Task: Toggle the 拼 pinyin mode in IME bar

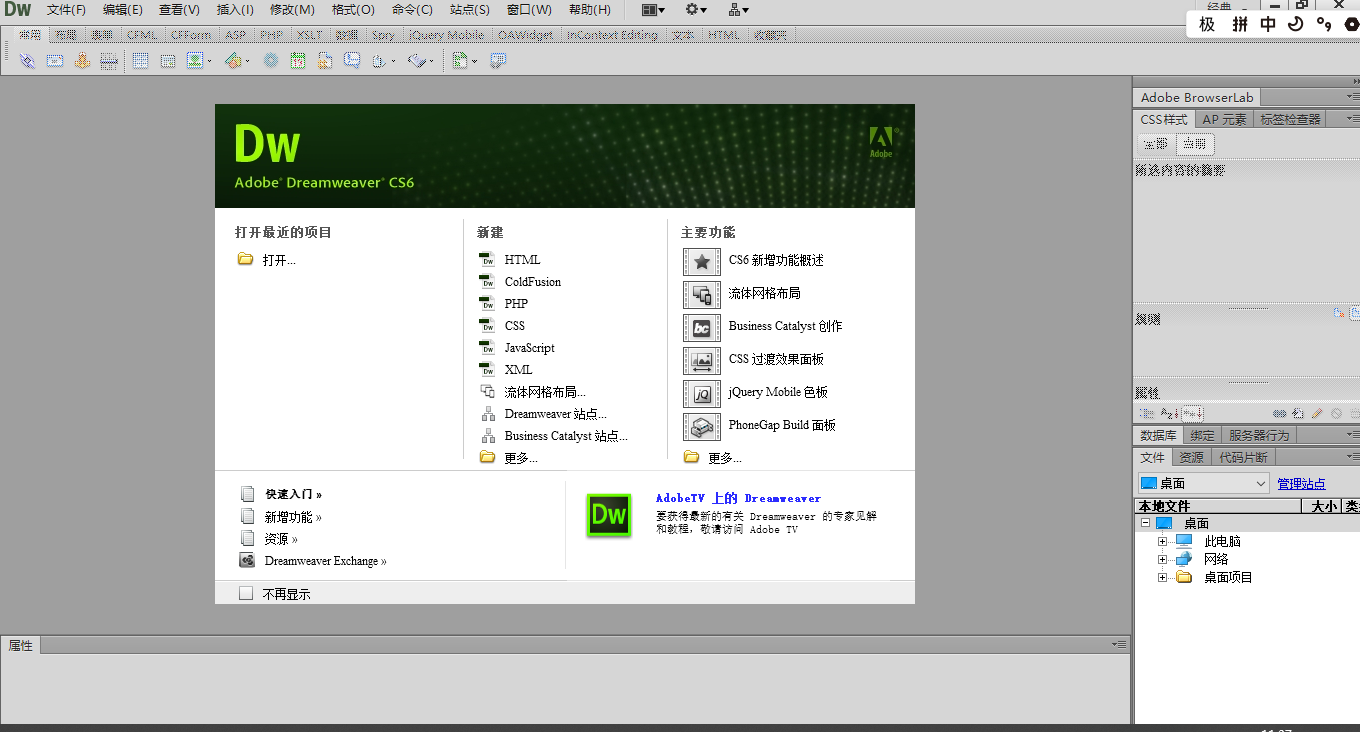Action: coord(1240,24)
